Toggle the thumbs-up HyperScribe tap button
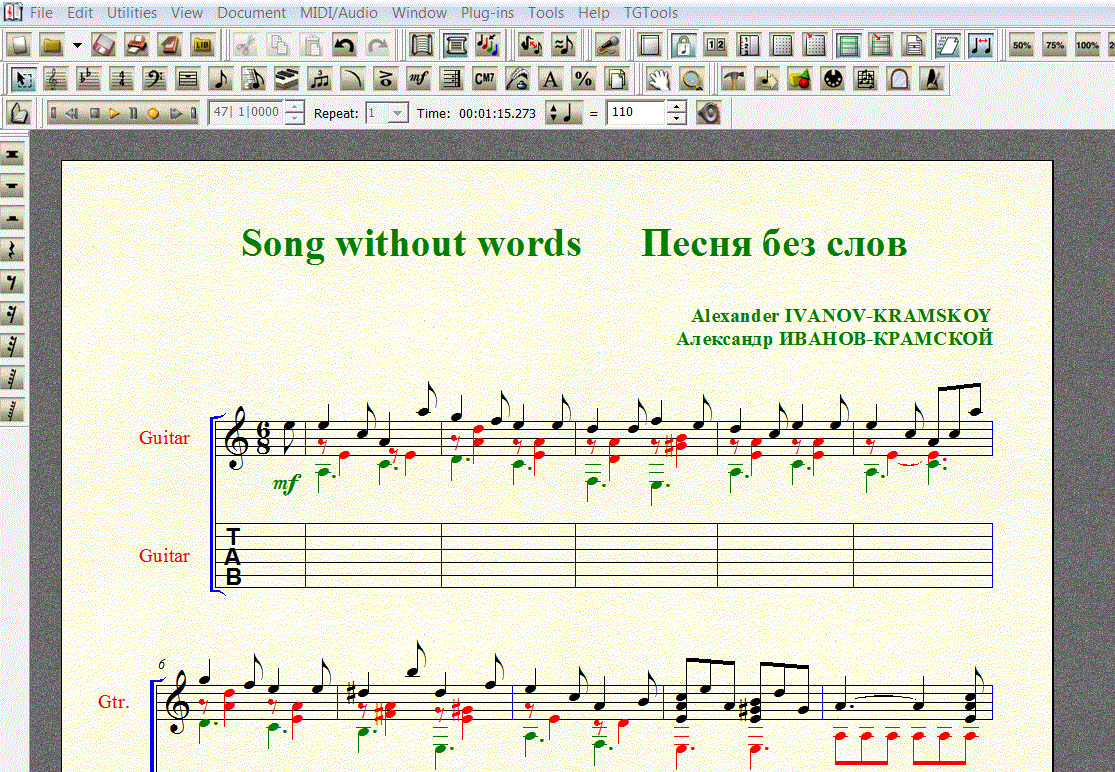Viewport: 1115px width, 772px height. (x=18, y=112)
